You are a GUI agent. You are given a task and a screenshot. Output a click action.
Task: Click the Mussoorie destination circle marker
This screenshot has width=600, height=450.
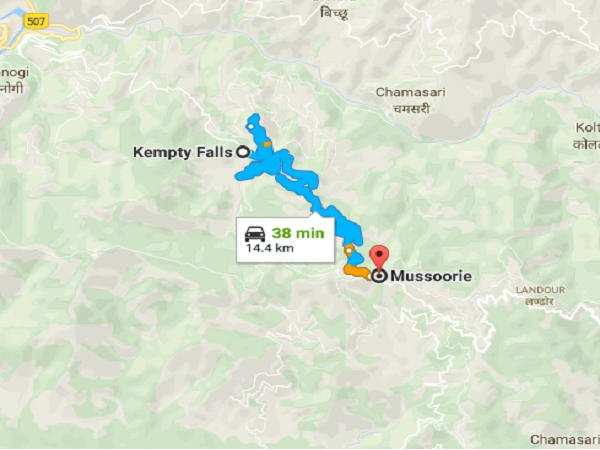(379, 276)
